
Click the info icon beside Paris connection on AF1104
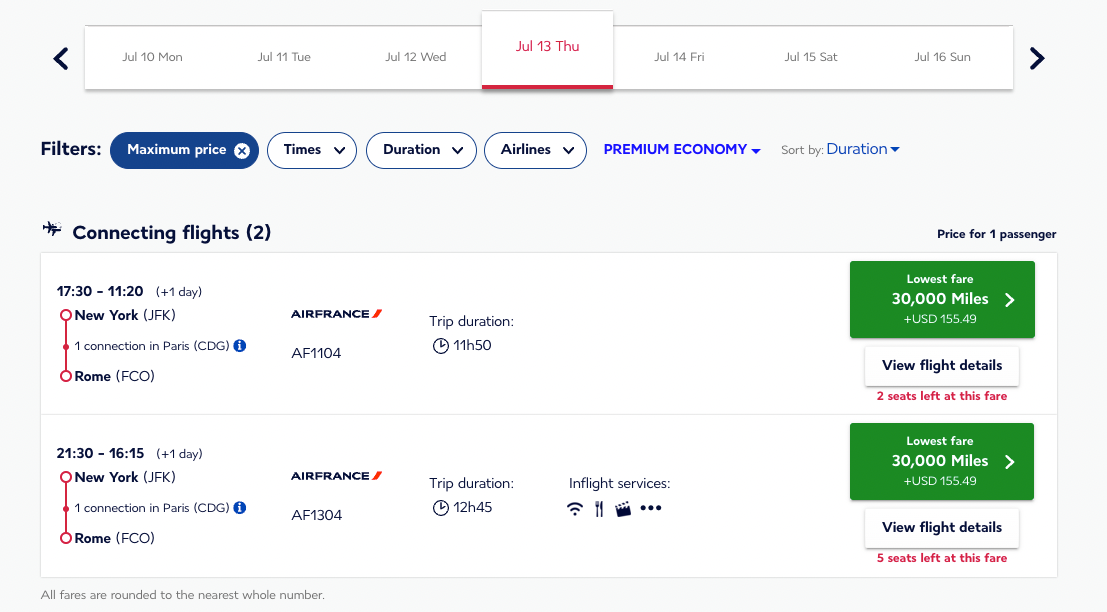[x=238, y=345]
